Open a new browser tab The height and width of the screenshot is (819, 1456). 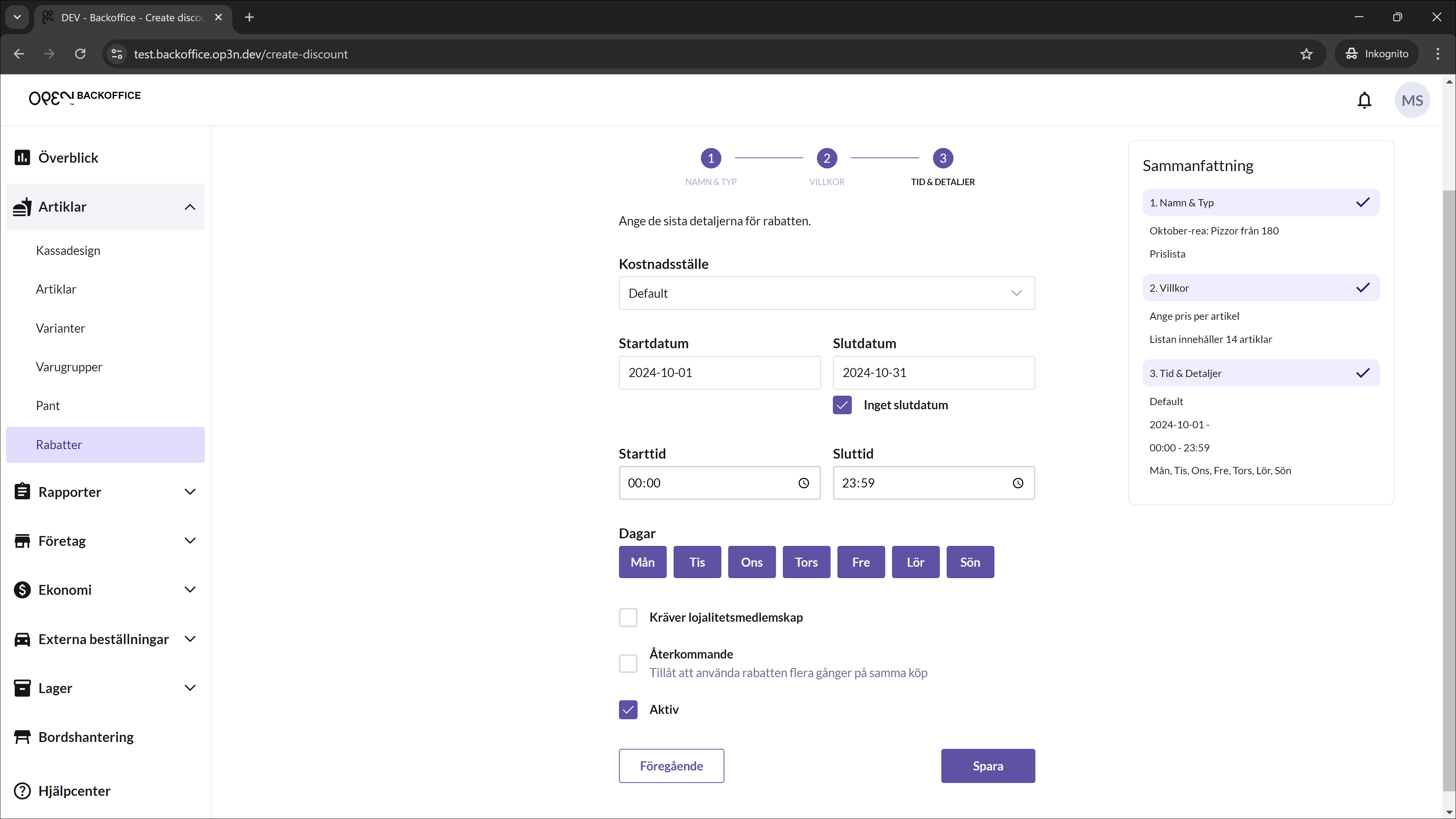pyautogui.click(x=249, y=17)
